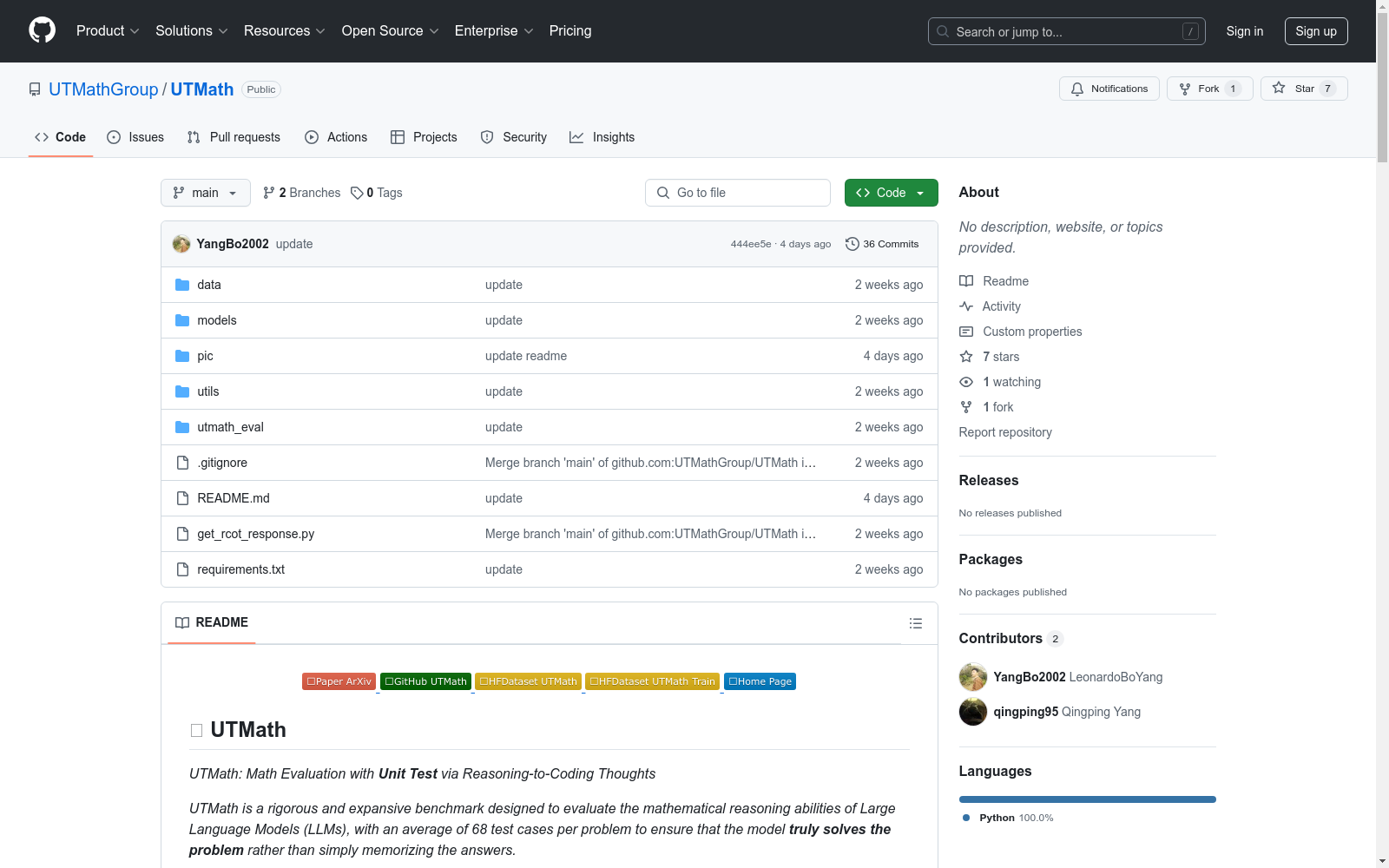
Task: Open the Contributors heading link
Action: pyautogui.click(x=1011, y=638)
